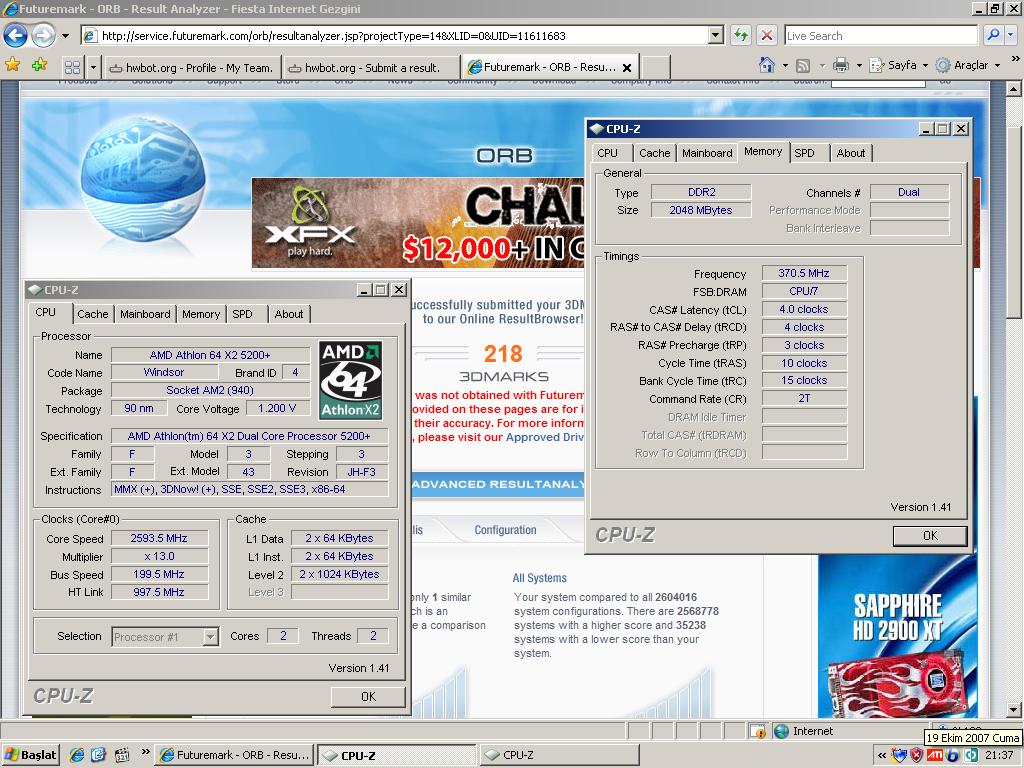This screenshot has width=1024, height=768.
Task: Refresh the page with the green arrows icon
Action: [x=741, y=35]
